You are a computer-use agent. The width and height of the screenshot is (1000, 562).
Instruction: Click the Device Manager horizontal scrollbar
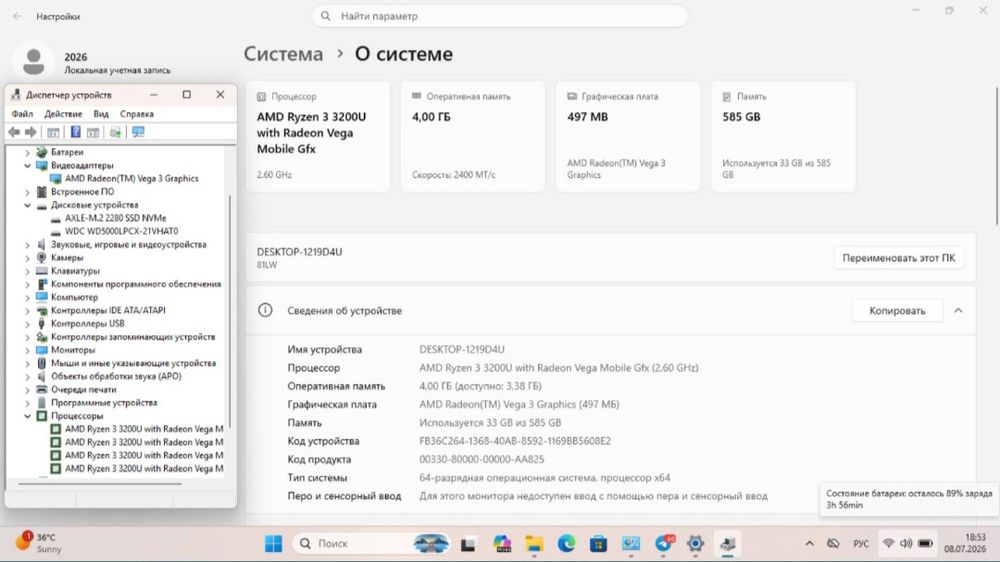[x=100, y=484]
